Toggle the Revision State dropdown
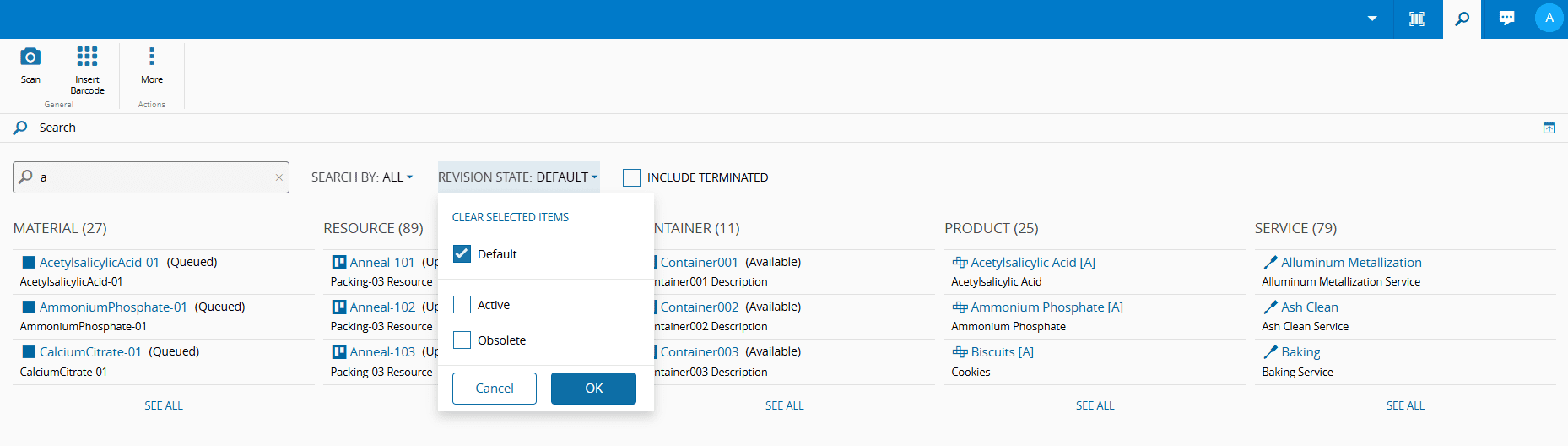The height and width of the screenshot is (446, 1568). click(518, 177)
